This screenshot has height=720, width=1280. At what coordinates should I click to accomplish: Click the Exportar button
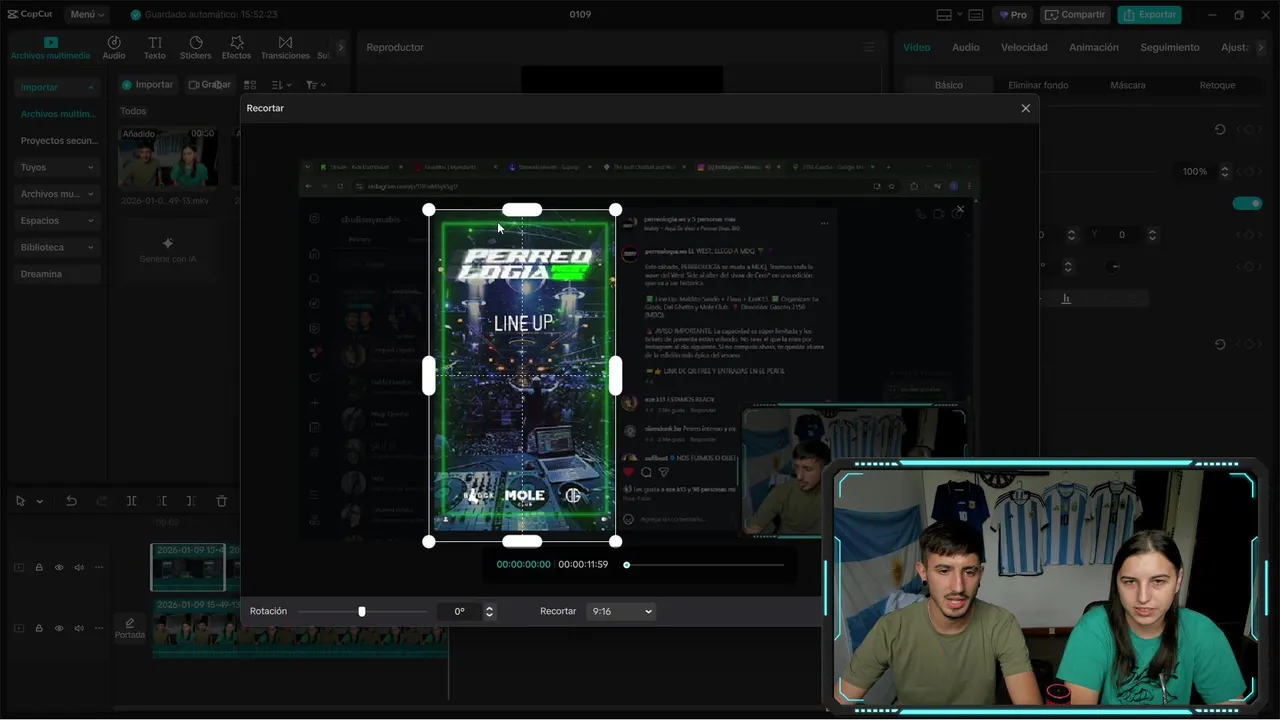pos(1149,15)
